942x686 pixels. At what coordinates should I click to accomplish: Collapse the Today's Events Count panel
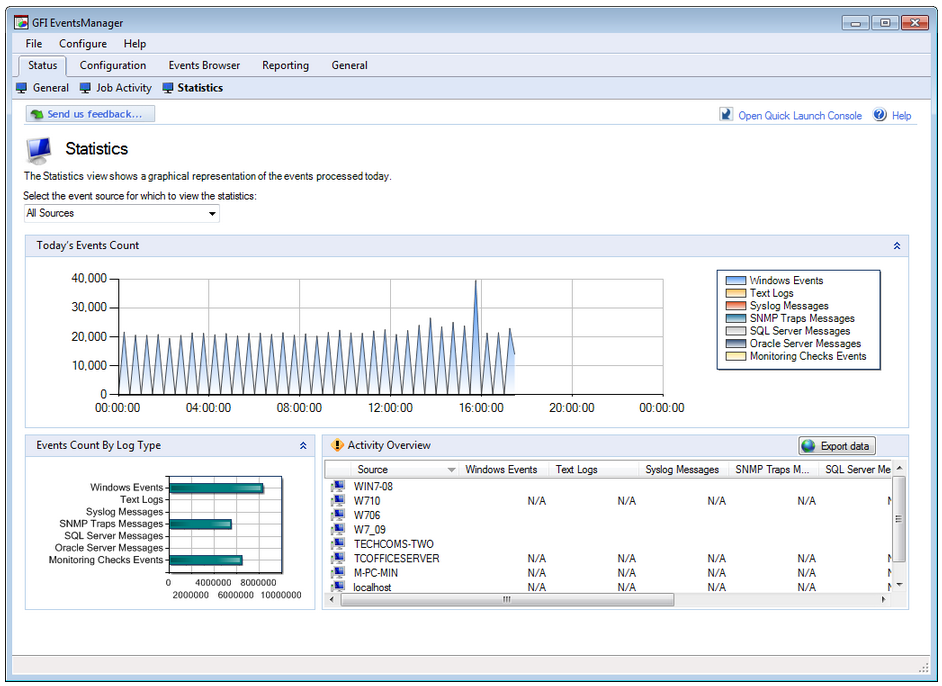897,246
